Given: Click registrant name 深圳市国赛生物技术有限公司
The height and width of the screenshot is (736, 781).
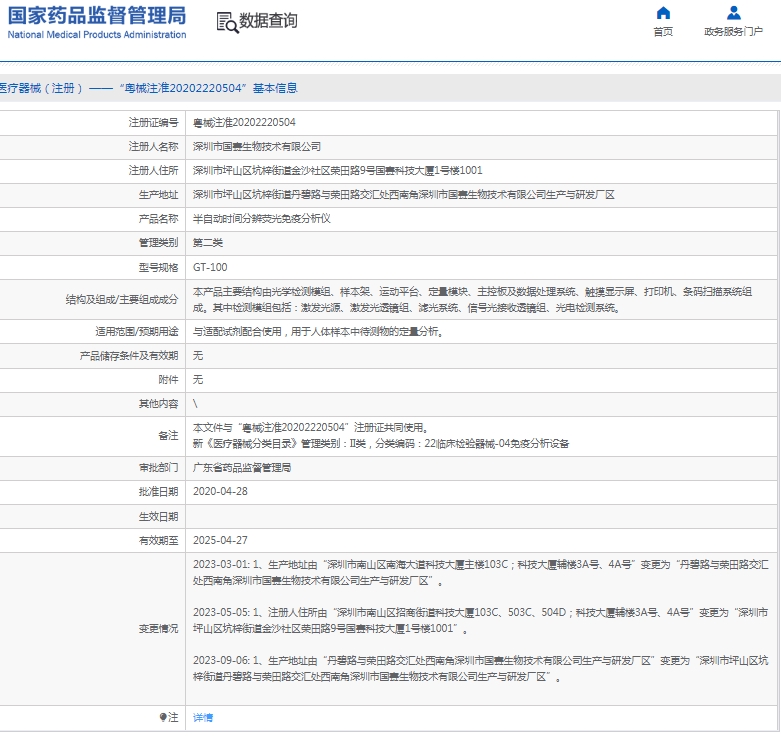Looking at the screenshot, I should (x=257, y=146).
